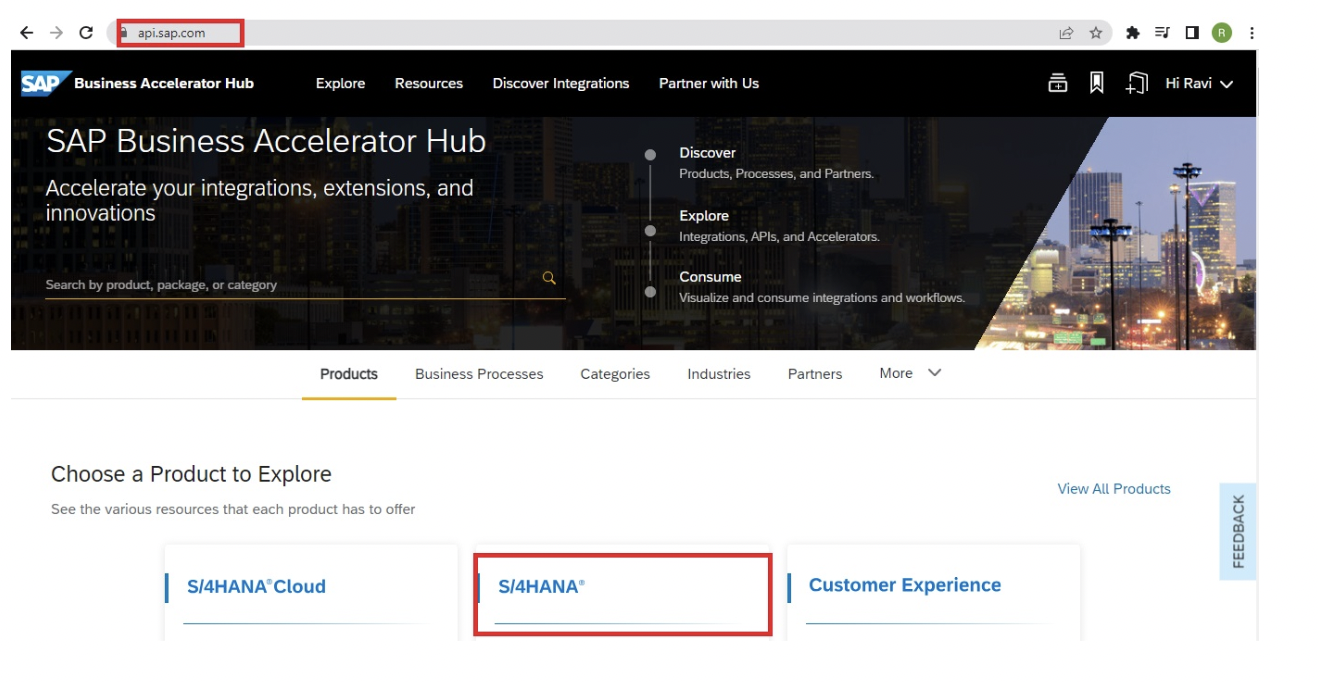Viewport: 1318px width, 682px height.
Task: Open the reading list/media control icon
Action: [1162, 33]
